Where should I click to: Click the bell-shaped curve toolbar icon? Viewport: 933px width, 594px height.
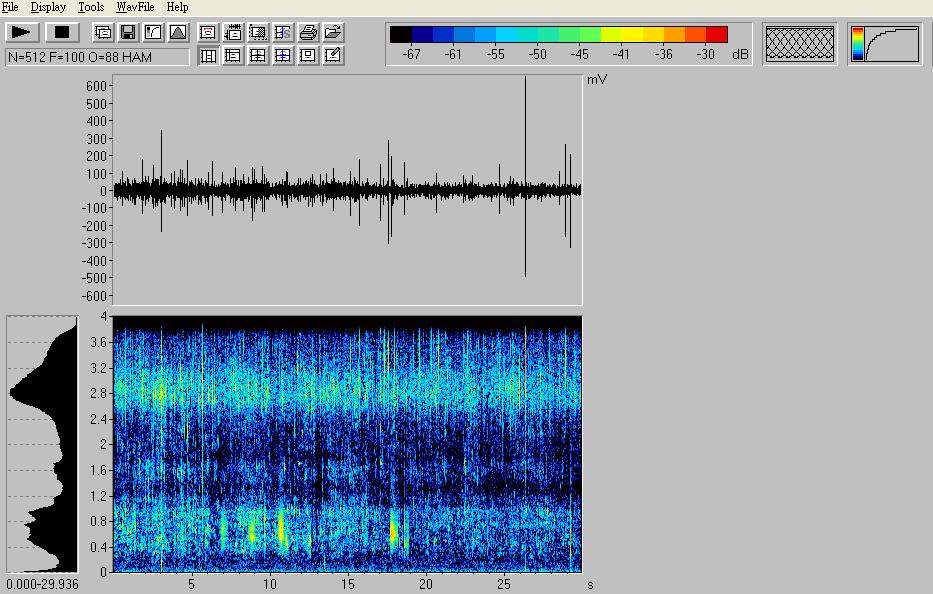point(178,33)
